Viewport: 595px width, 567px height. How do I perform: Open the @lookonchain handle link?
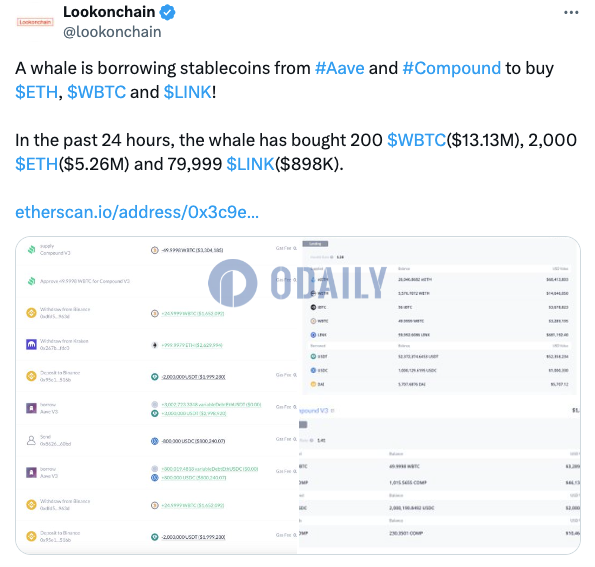[112, 32]
